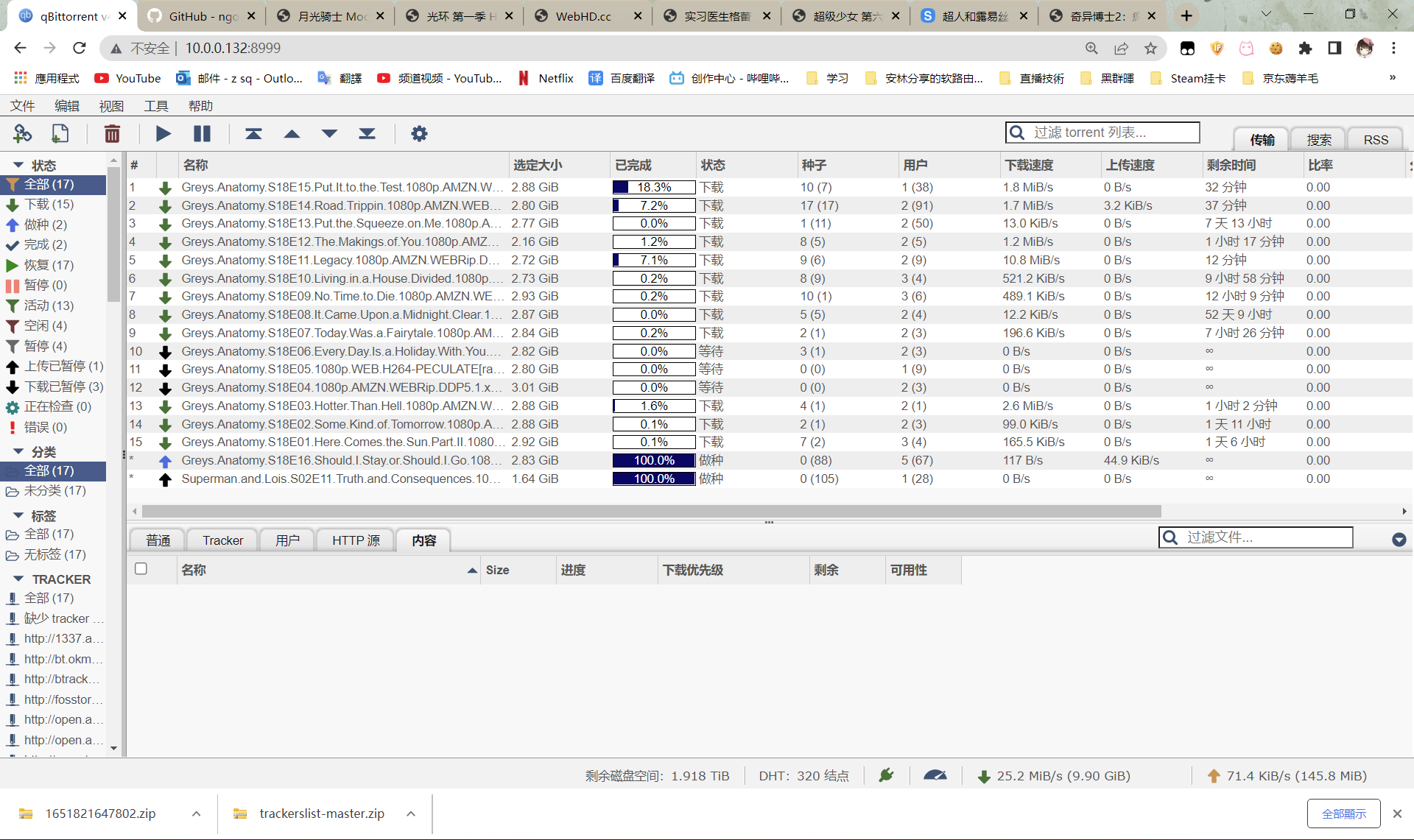This screenshot has width=1414, height=840.
Task: Collapse the 状态 filter section
Action: click(18, 165)
